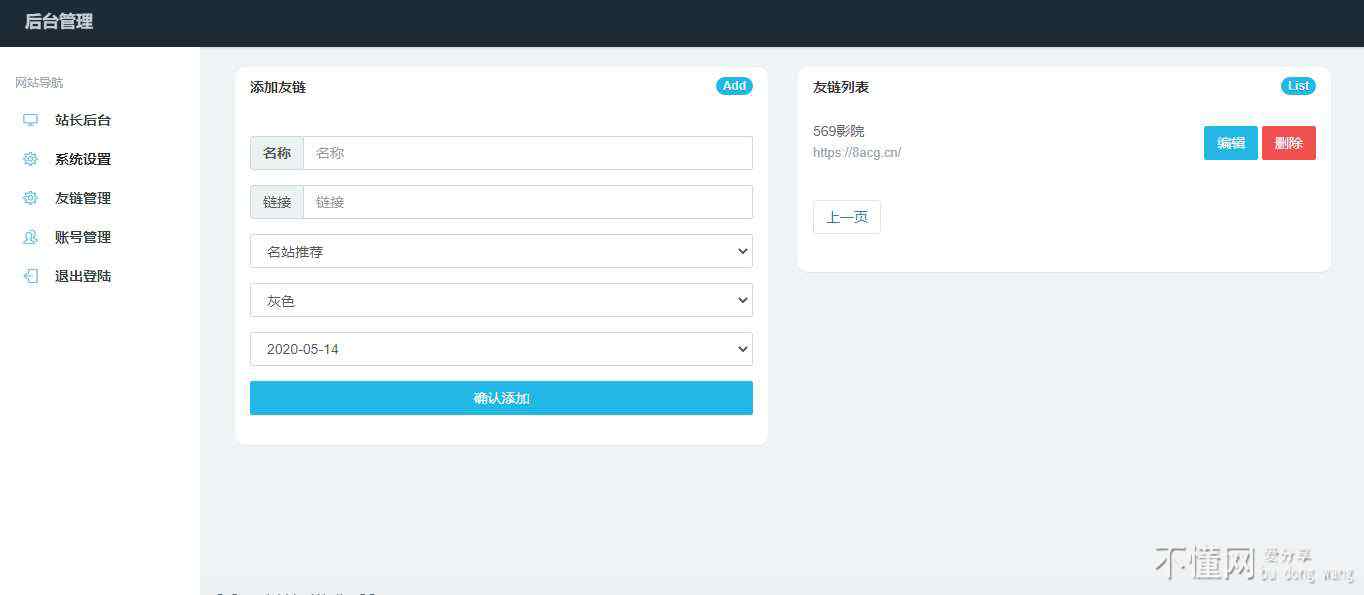Focus the 链接 input field
This screenshot has height=595, width=1364.
pos(527,202)
